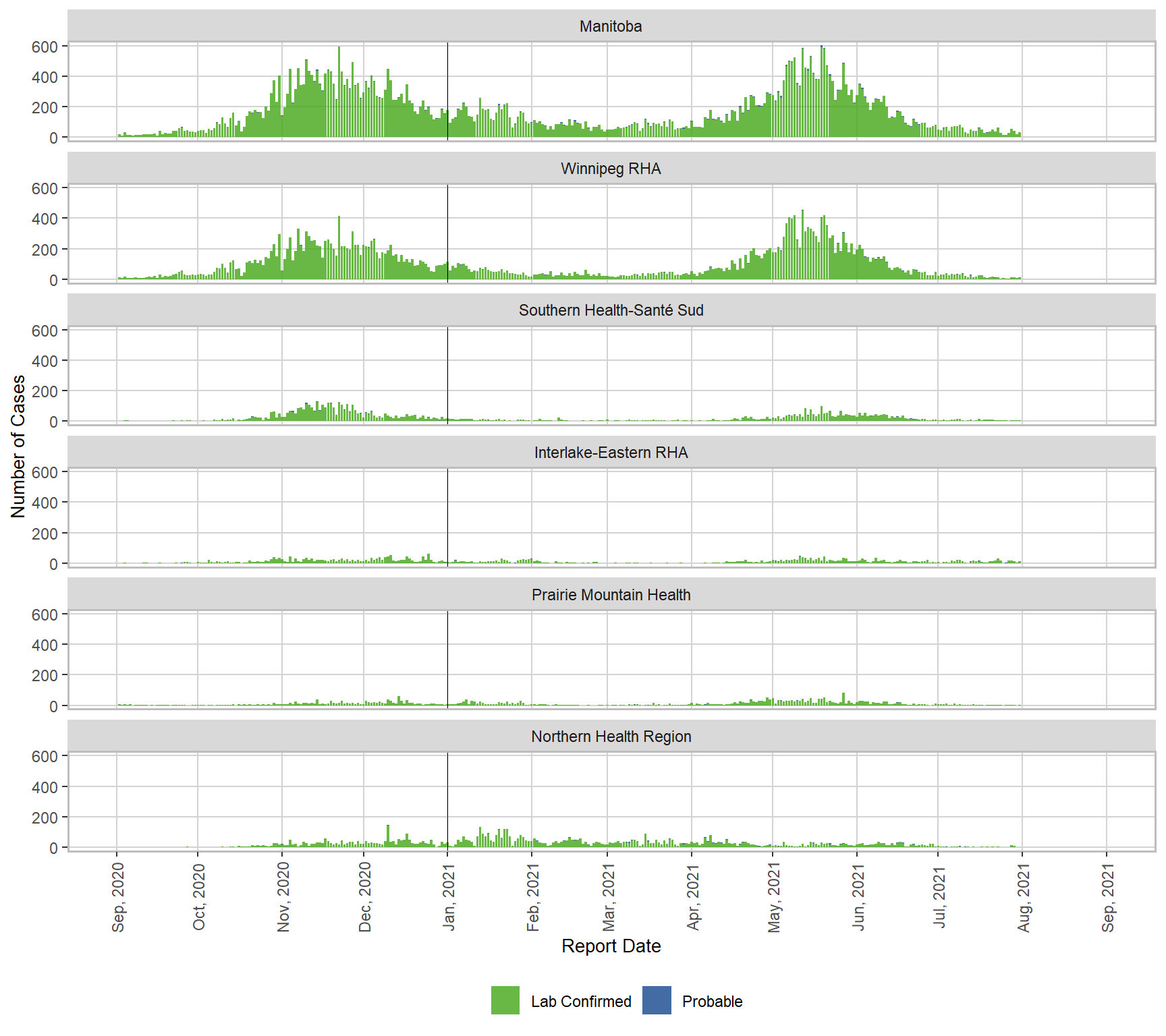Click the Interlake-Eastern RHA panel header
This screenshot has width=1166, height=1036.
611,453
